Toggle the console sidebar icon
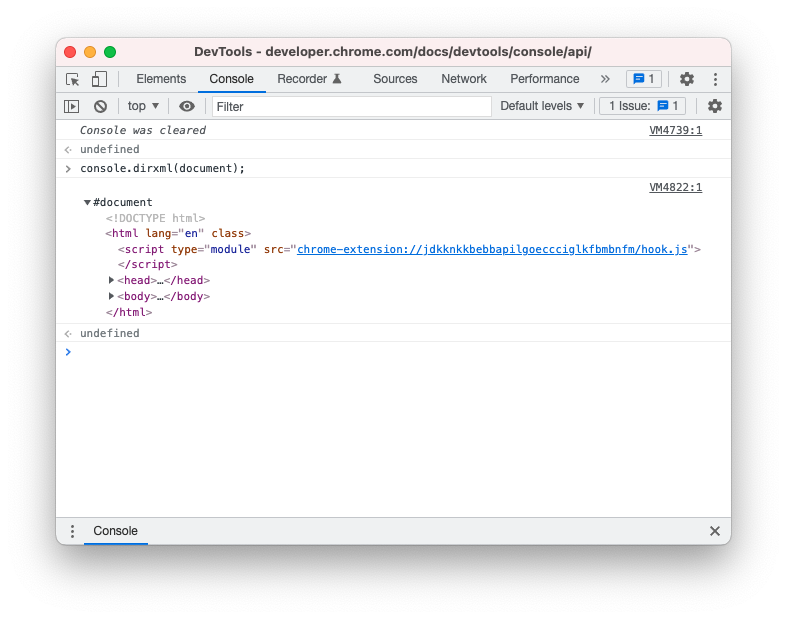Image resolution: width=787 pixels, height=619 pixels. point(72,106)
